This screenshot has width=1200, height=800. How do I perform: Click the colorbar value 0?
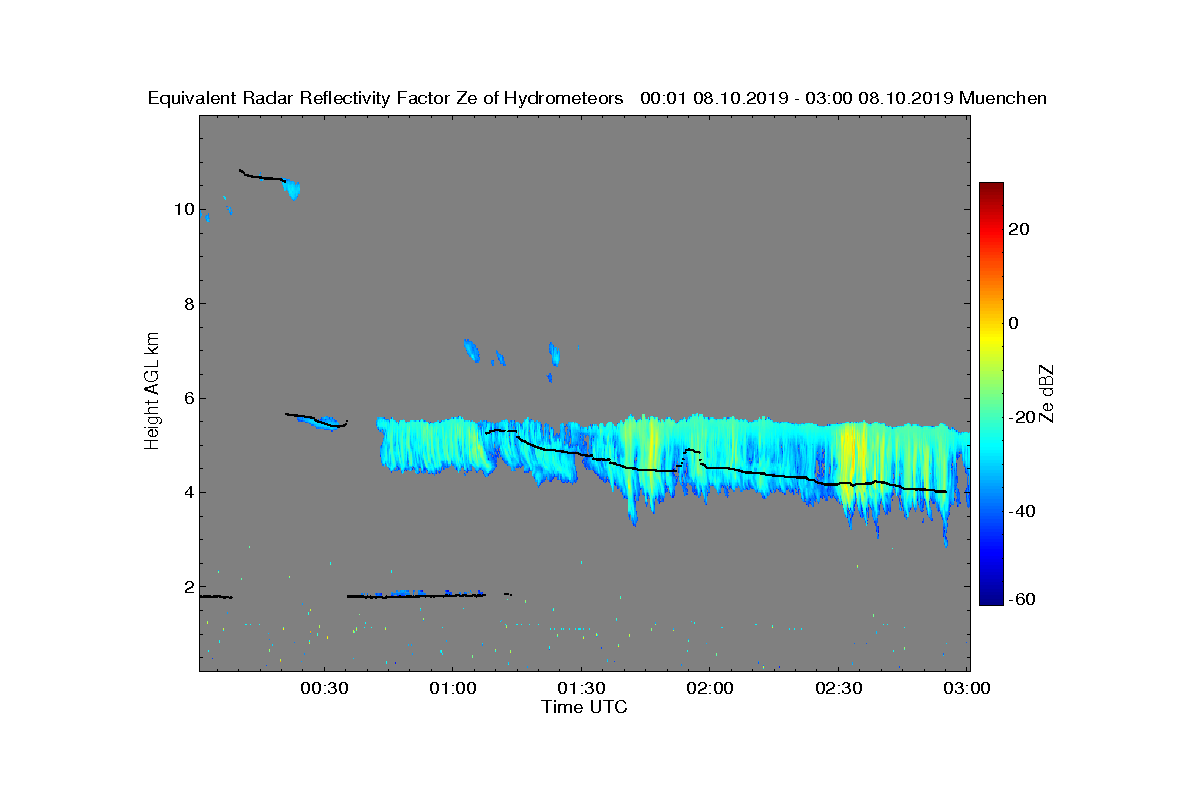[1014, 323]
